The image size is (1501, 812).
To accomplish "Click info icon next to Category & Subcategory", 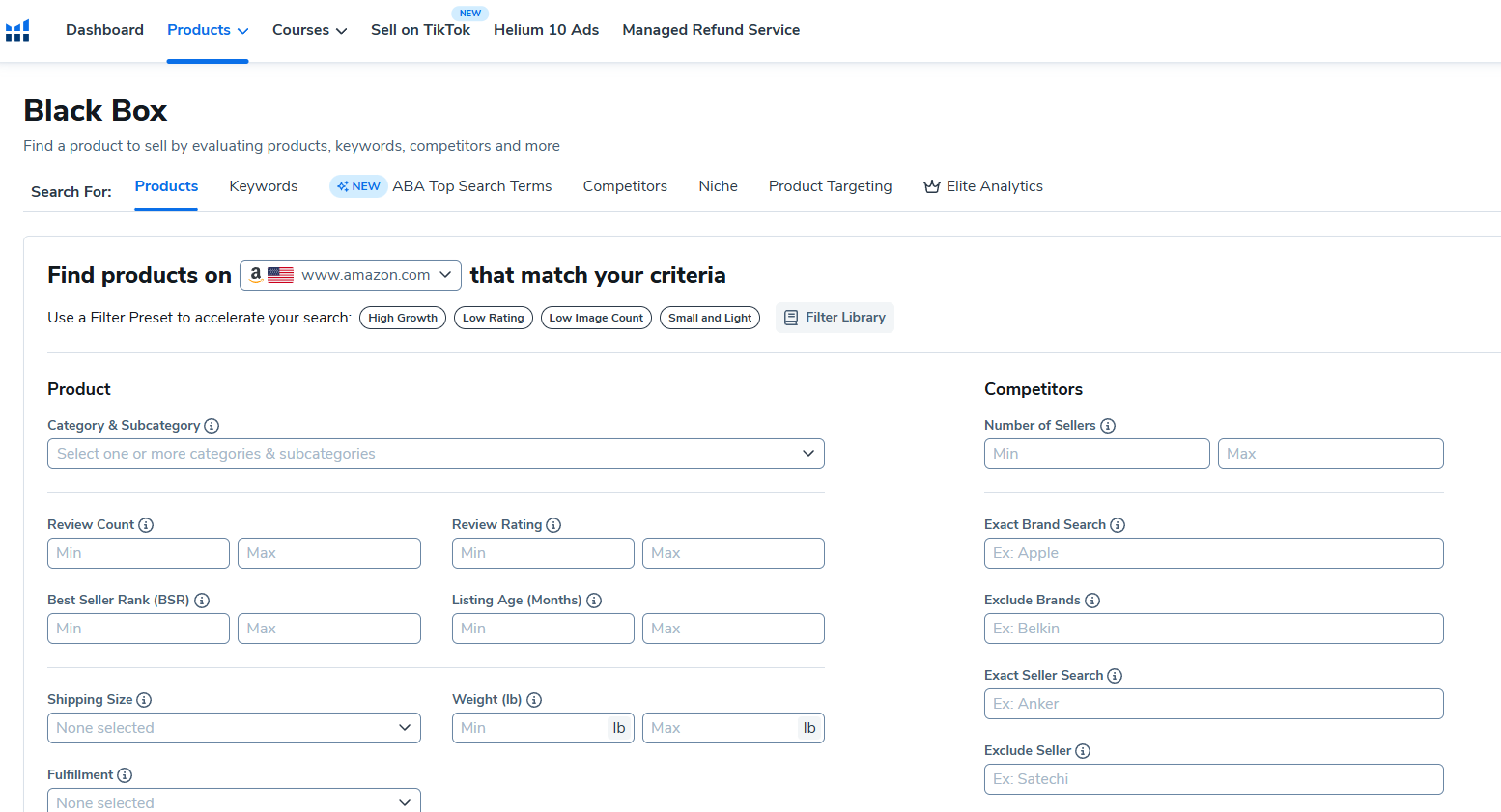I will pos(212,426).
